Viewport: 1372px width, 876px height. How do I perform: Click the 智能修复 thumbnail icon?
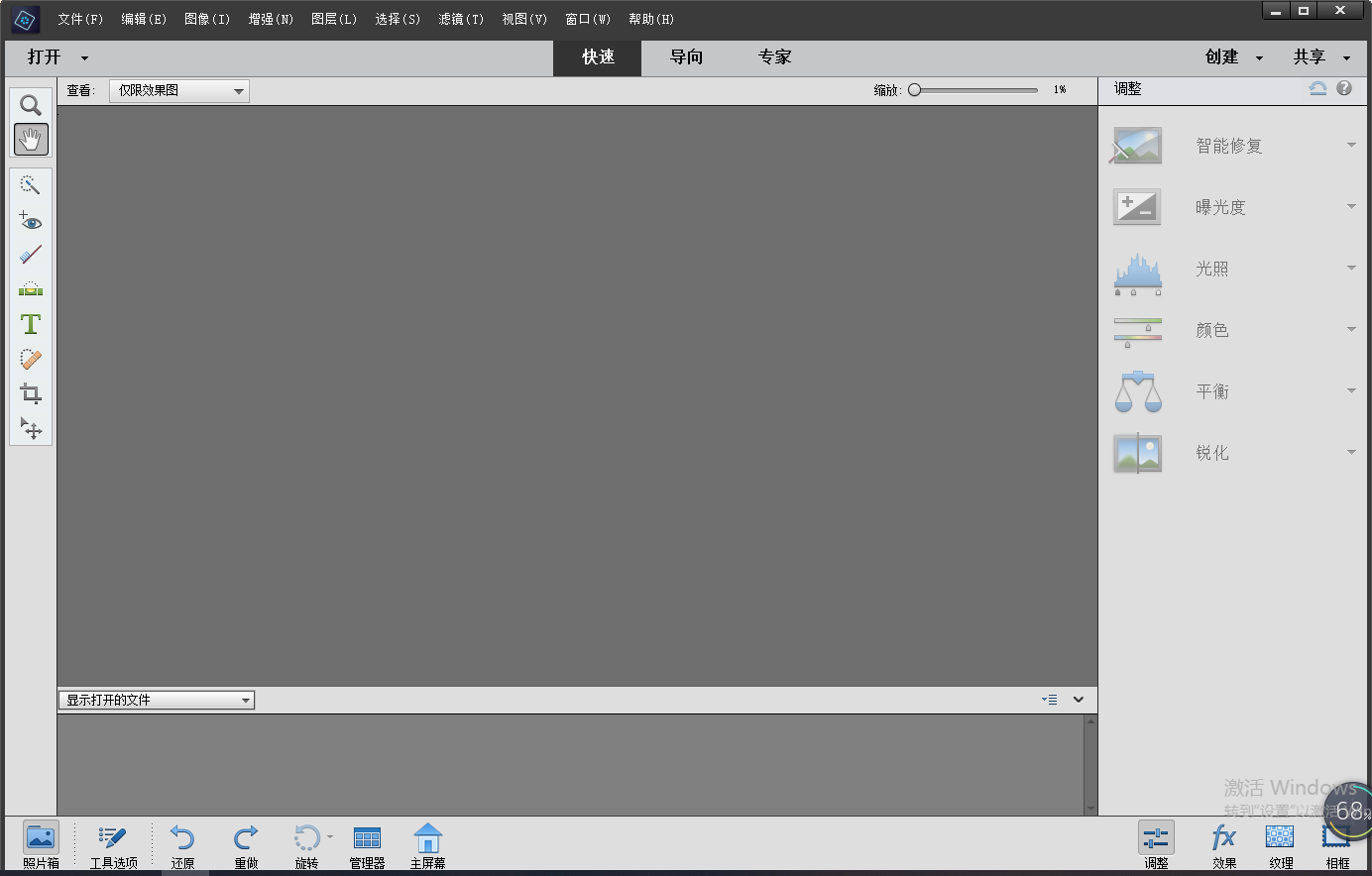(x=1137, y=146)
